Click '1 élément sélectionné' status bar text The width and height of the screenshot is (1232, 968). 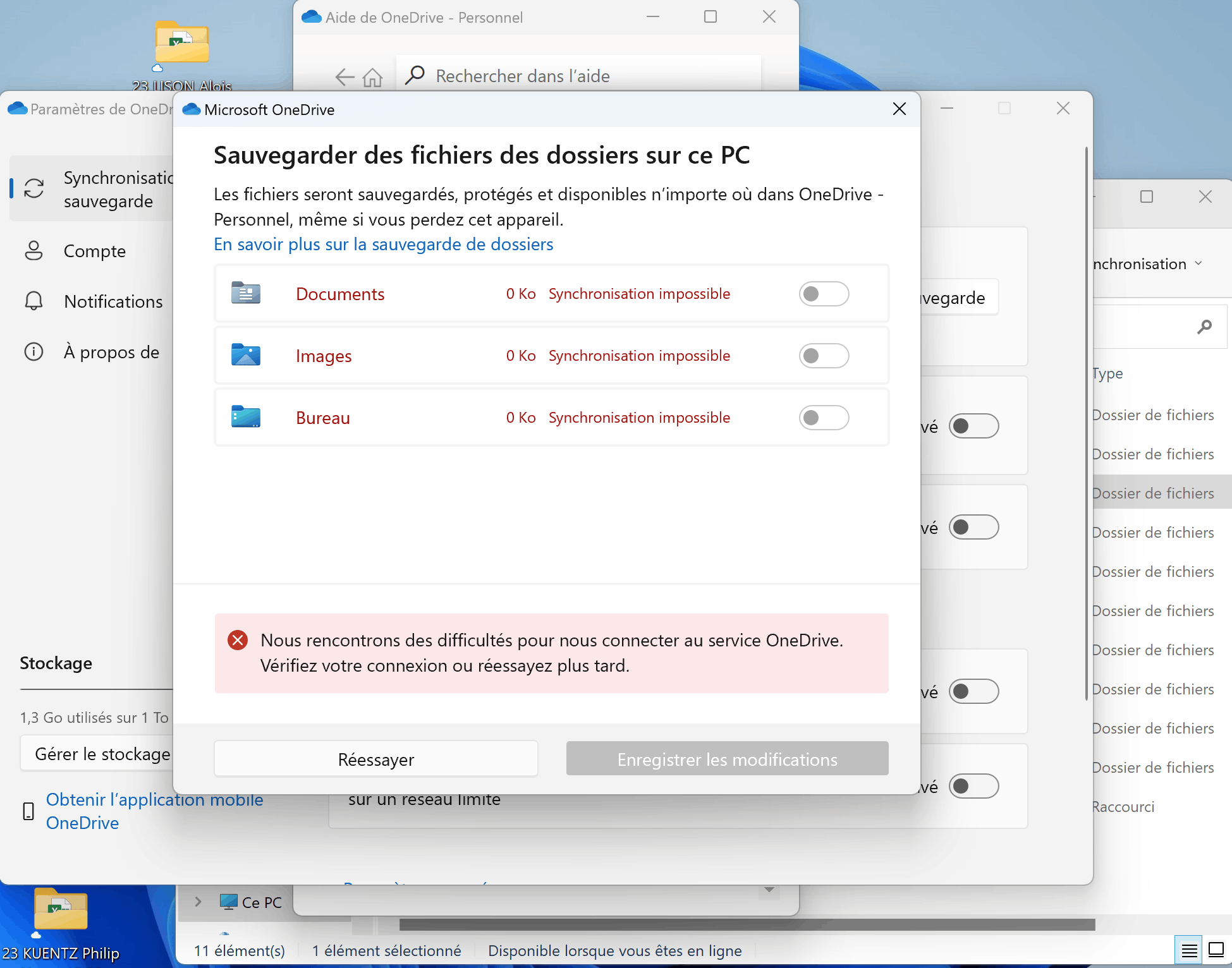click(x=387, y=951)
